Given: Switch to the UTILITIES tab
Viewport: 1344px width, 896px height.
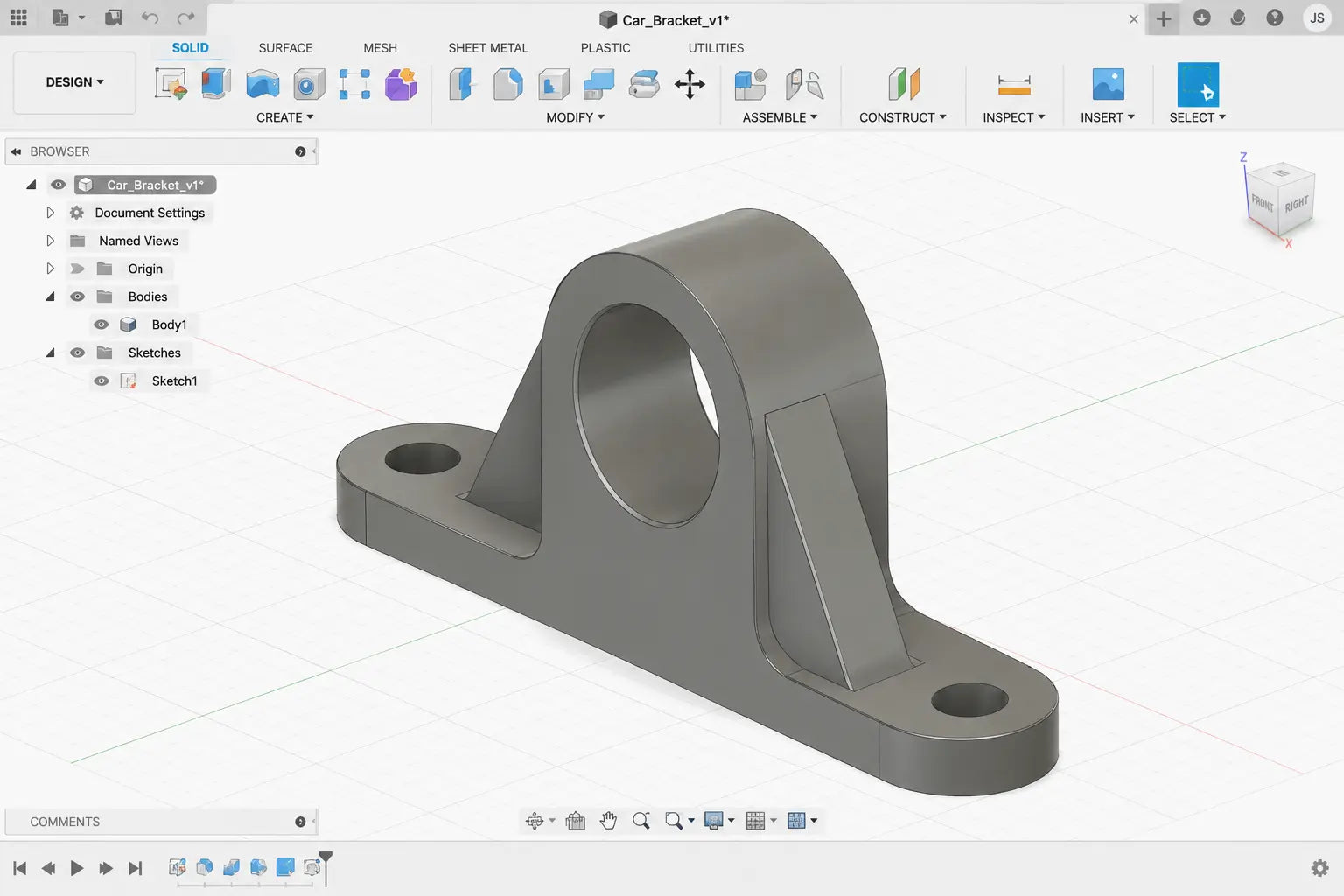Looking at the screenshot, I should 716,48.
